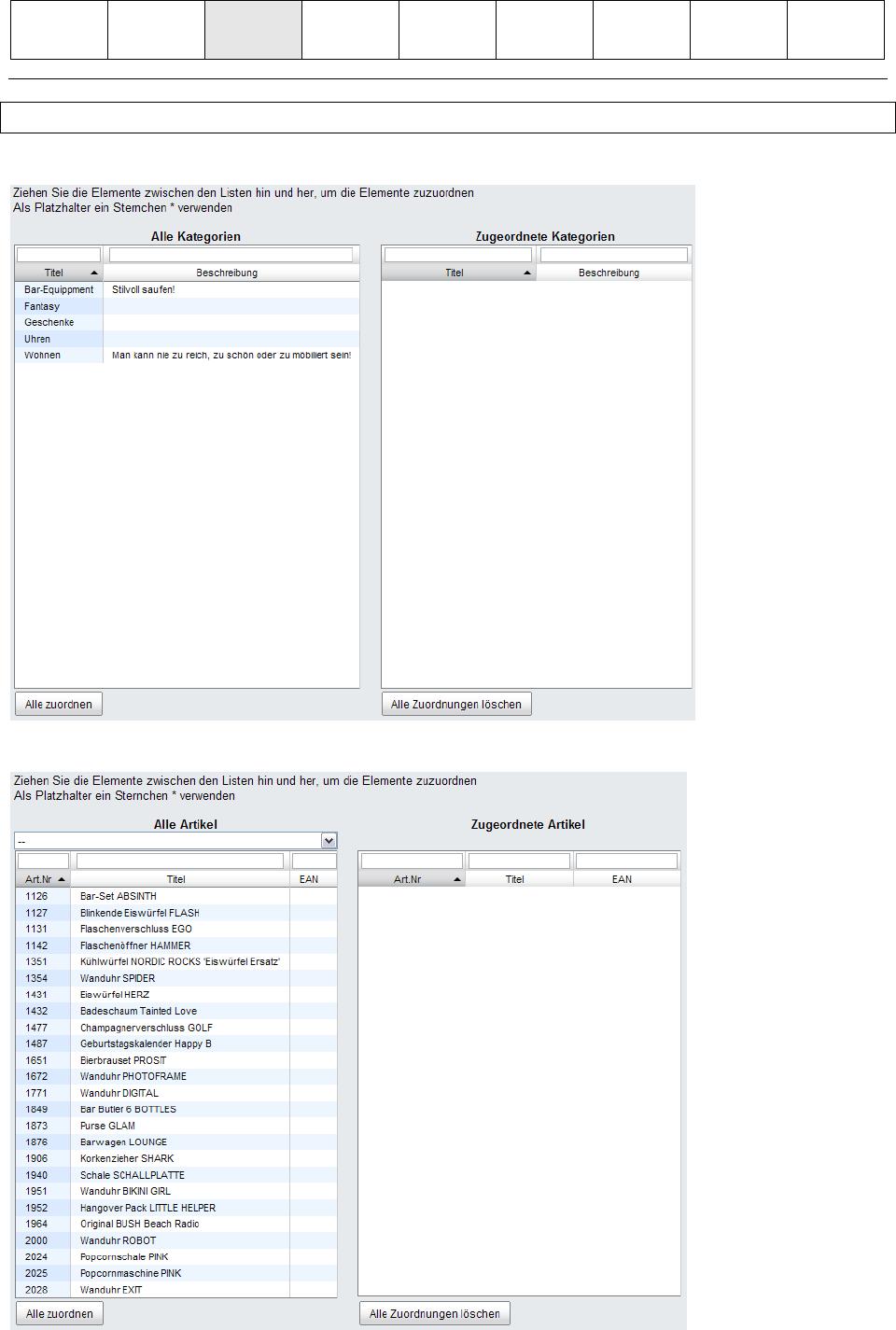Select article 'Geburtstagskalender Happy B'
This screenshot has height=1330, width=896.
[176, 1043]
